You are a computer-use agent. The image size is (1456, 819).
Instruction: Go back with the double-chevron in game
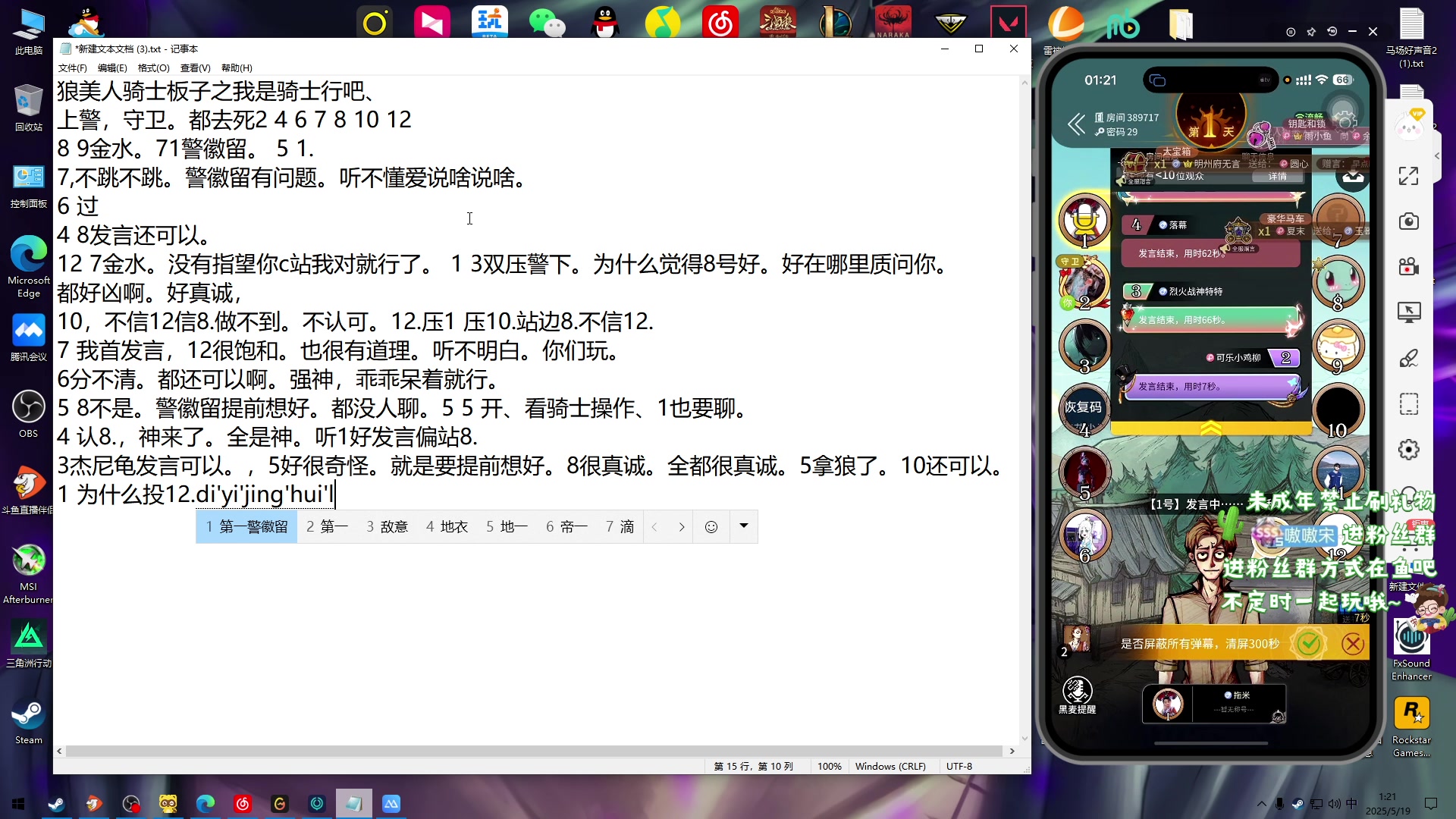click(x=1076, y=124)
